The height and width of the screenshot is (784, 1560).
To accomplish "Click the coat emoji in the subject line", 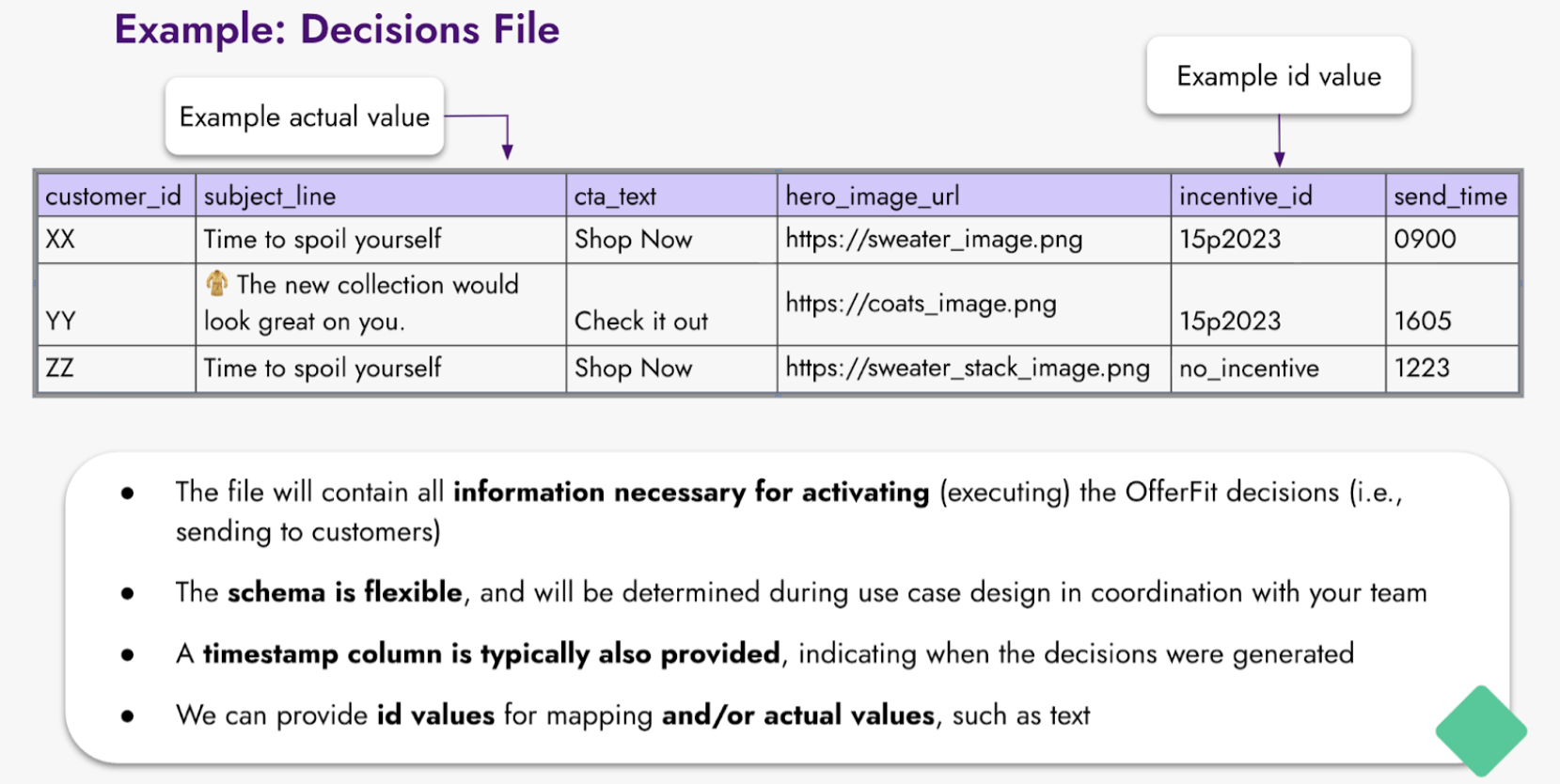I will click(x=217, y=283).
